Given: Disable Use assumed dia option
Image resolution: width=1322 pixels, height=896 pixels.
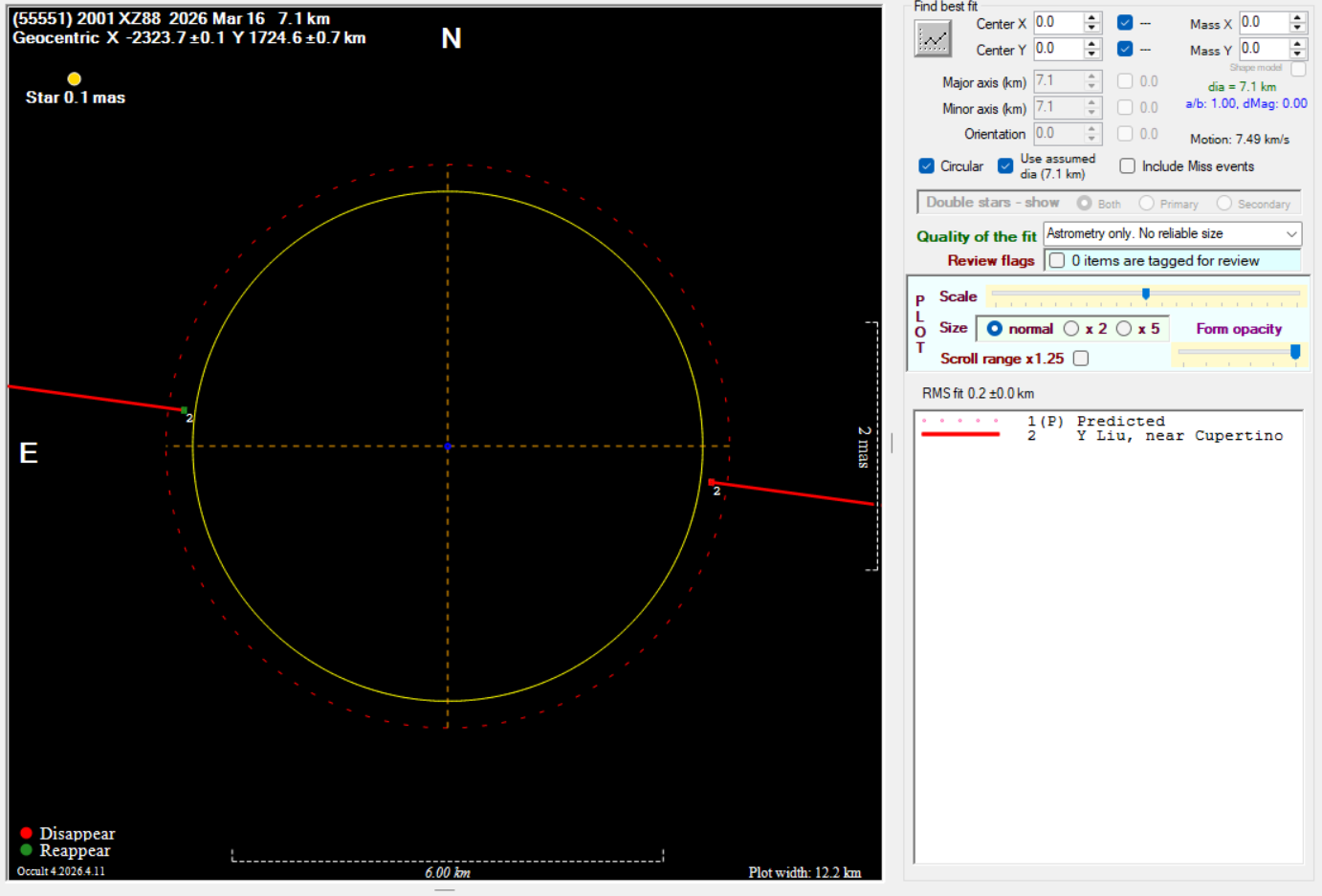Looking at the screenshot, I should [x=1005, y=166].
